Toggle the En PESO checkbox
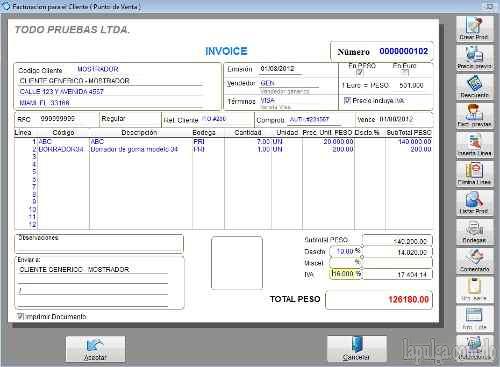Screen dimensions: 500x367 [x=359, y=72]
